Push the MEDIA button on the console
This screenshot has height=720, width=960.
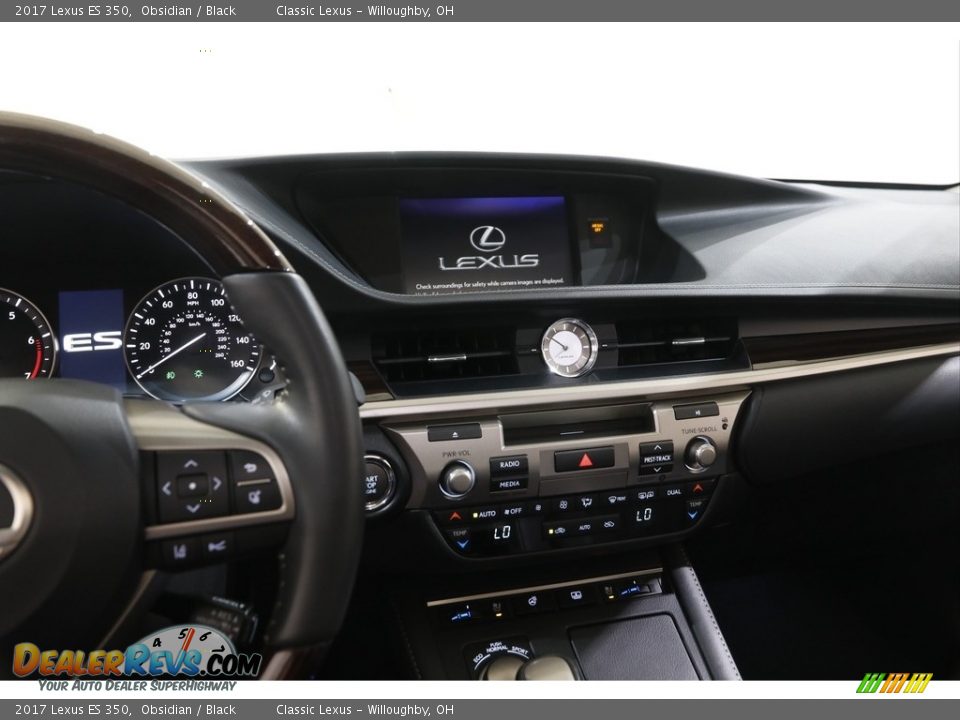pyautogui.click(x=509, y=484)
